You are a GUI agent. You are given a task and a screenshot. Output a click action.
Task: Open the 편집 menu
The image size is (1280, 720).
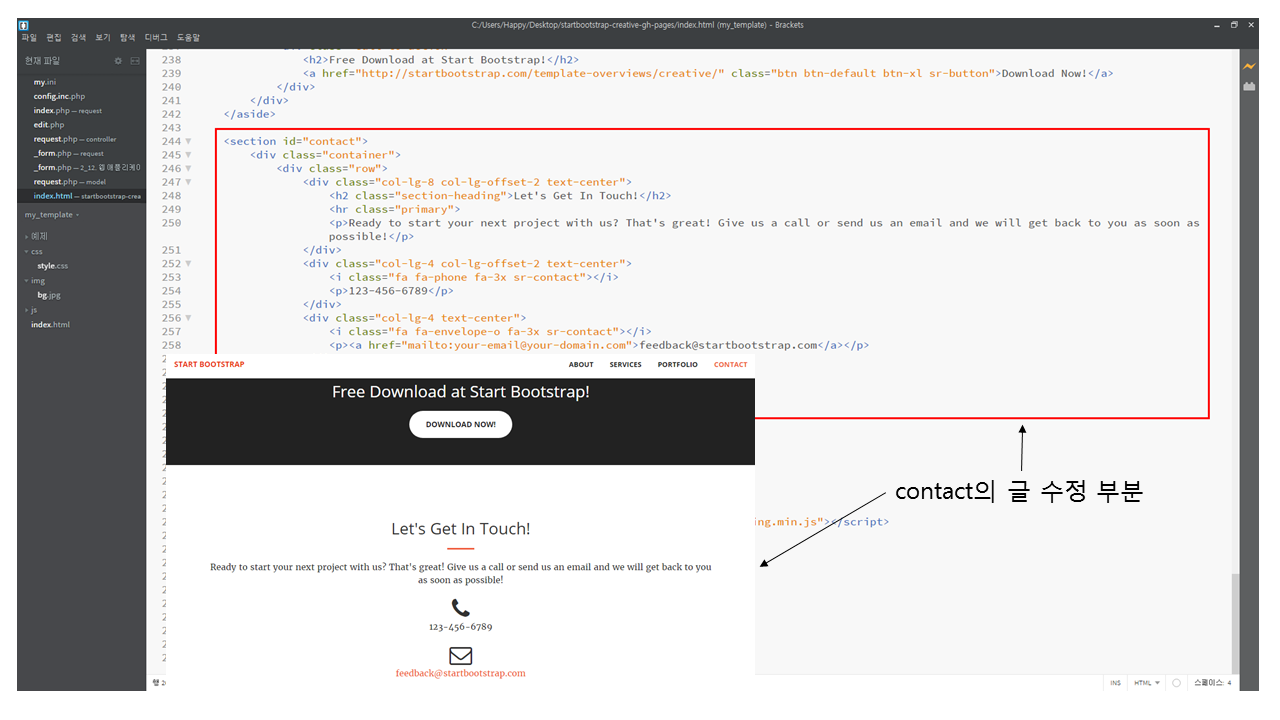click(54, 38)
